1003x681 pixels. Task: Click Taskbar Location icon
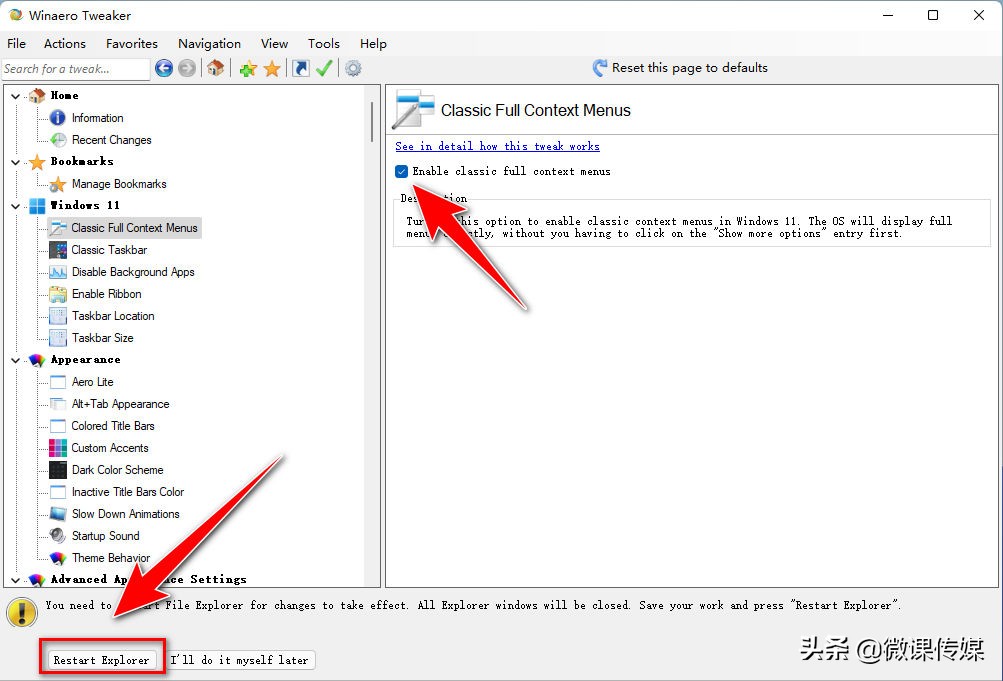[x=58, y=316]
